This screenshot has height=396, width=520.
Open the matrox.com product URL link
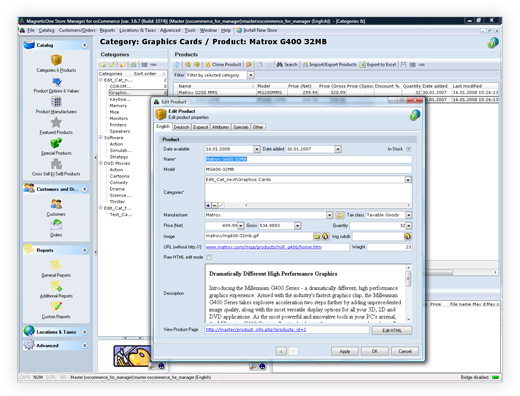[x=263, y=247]
